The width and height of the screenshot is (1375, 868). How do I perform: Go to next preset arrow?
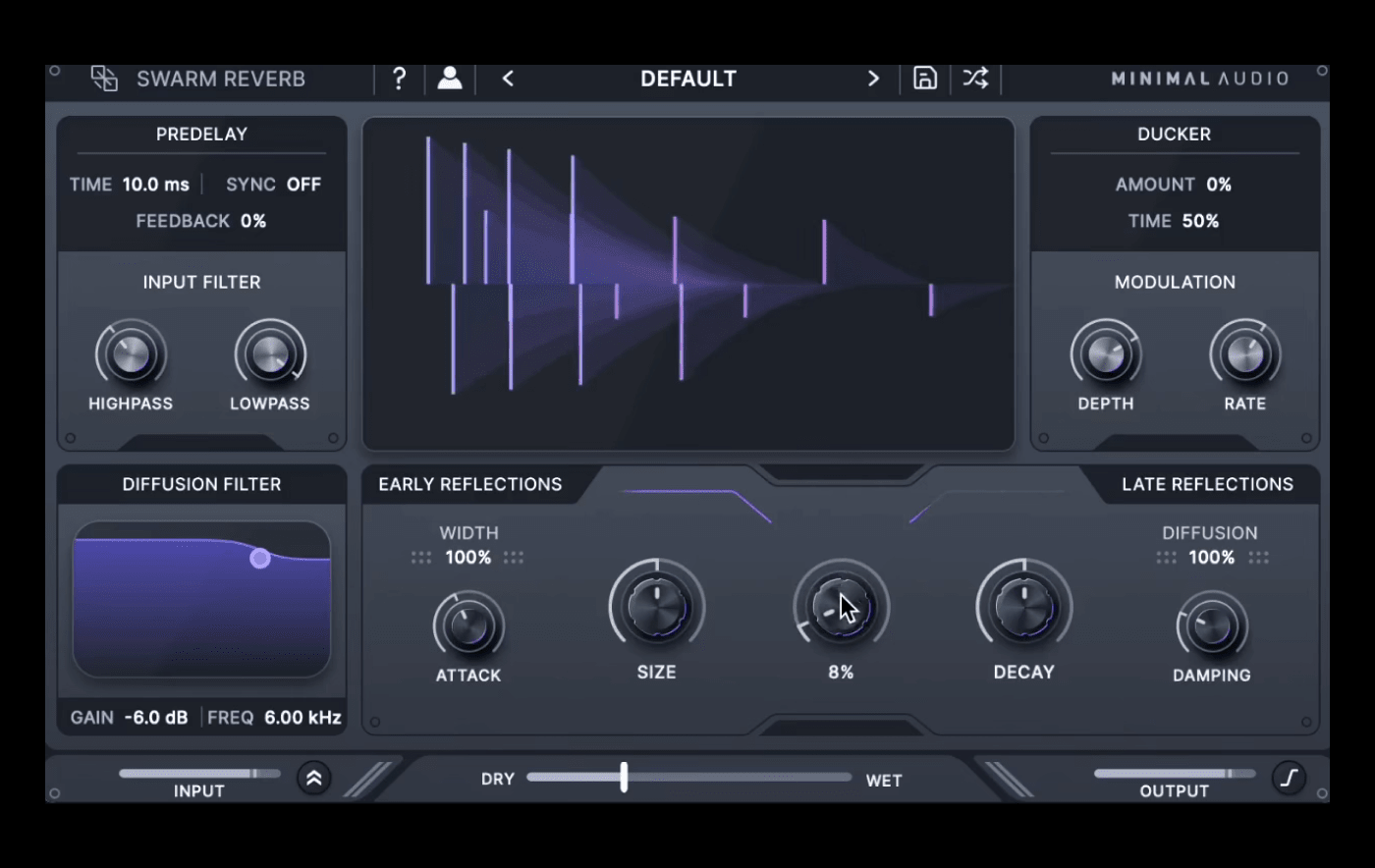click(873, 79)
